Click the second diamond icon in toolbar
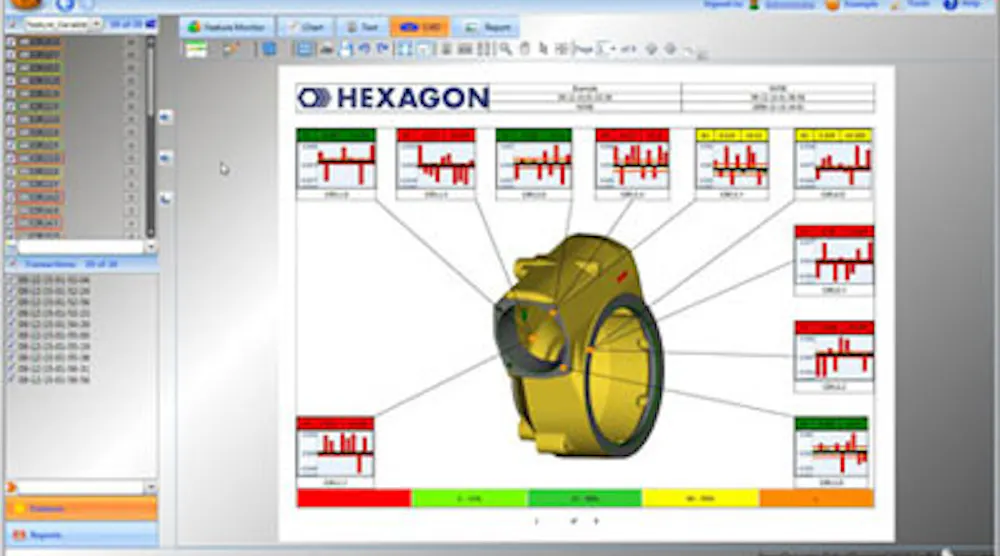The width and height of the screenshot is (1000, 556). click(x=670, y=49)
